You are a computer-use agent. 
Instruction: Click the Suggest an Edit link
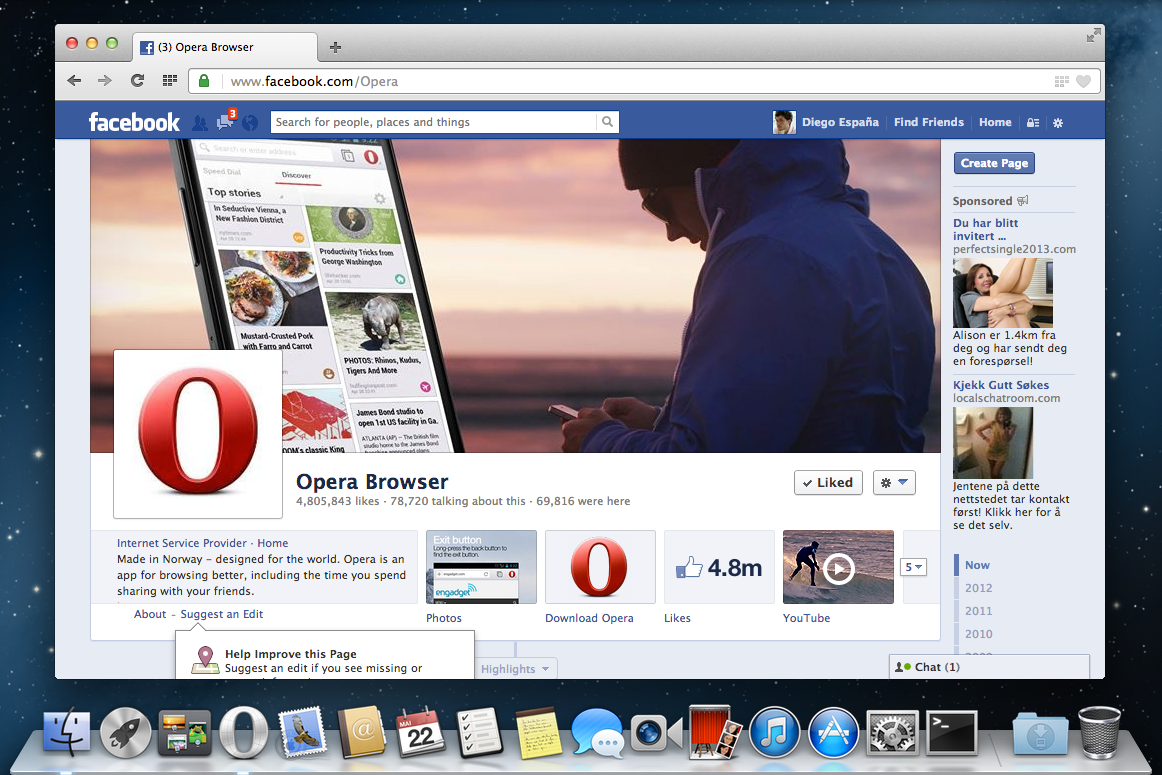coord(222,614)
